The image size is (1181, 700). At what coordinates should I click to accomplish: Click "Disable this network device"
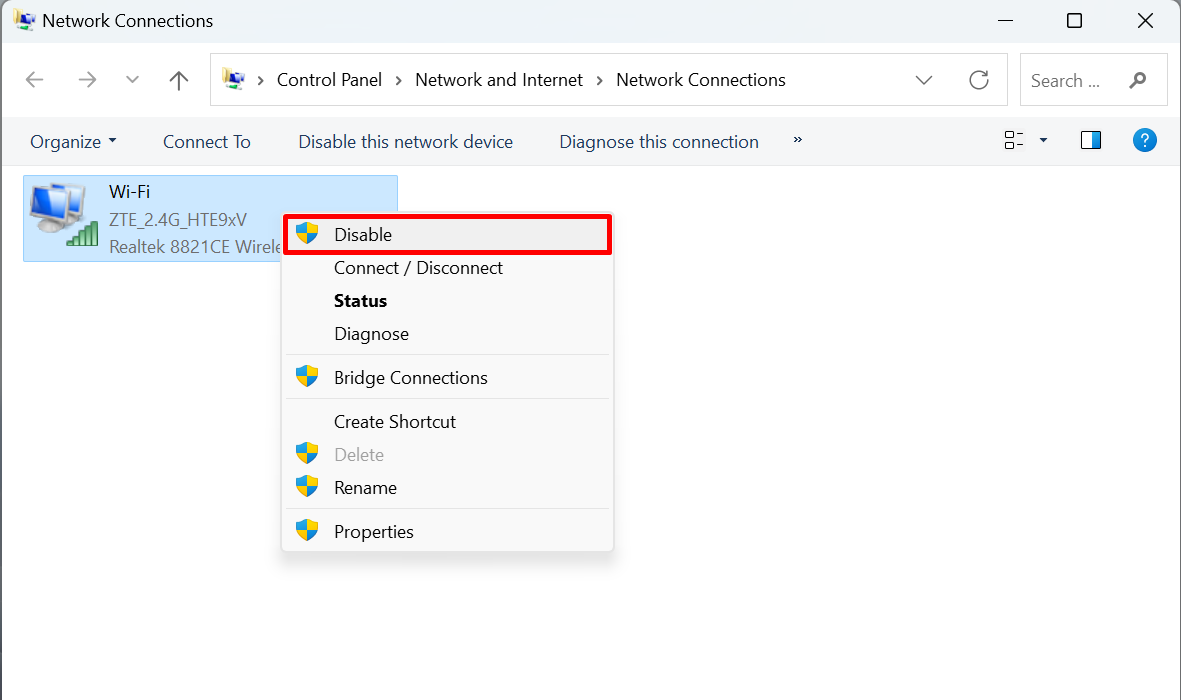pyautogui.click(x=405, y=141)
